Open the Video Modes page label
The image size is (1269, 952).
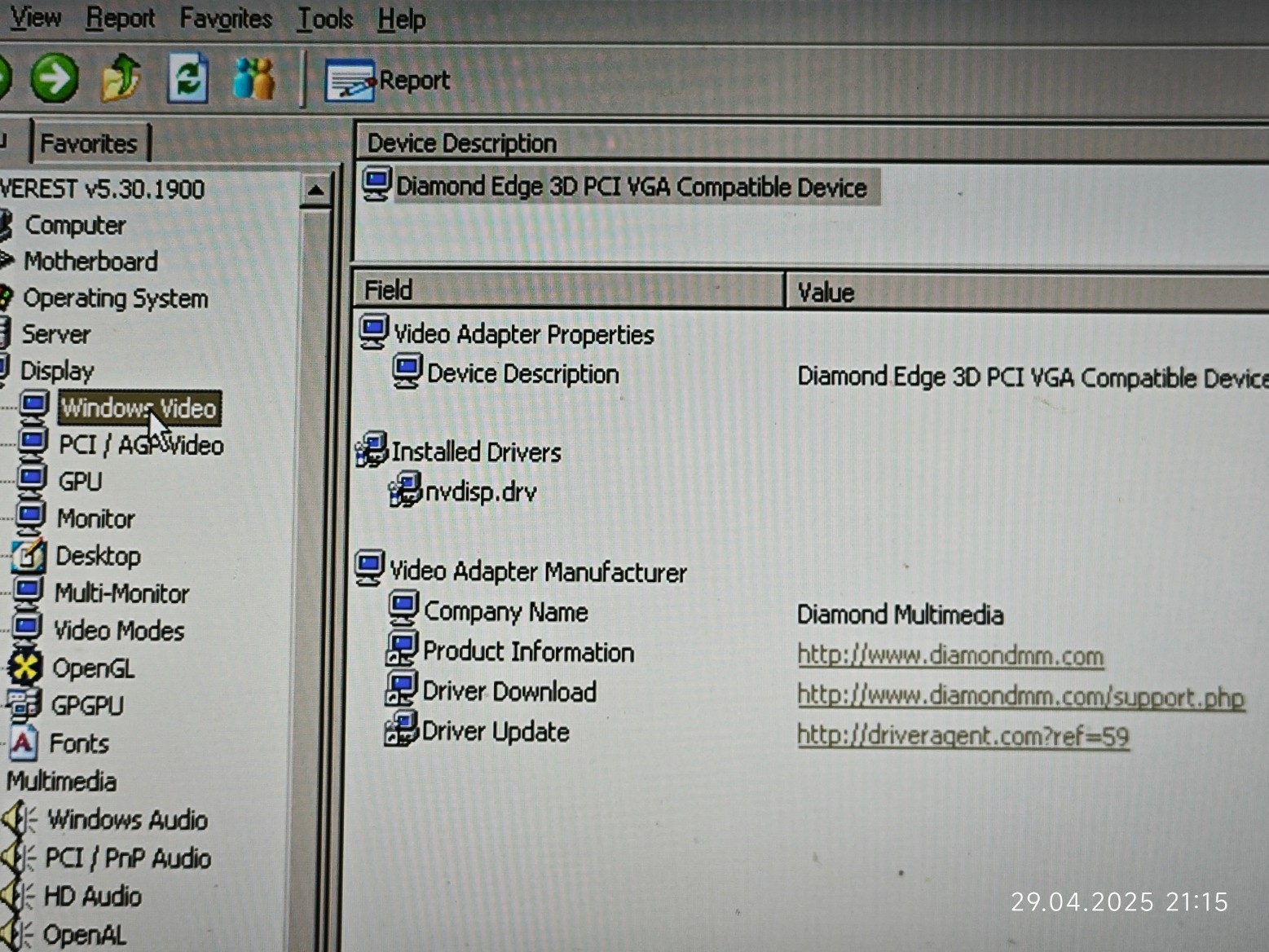pos(119,631)
